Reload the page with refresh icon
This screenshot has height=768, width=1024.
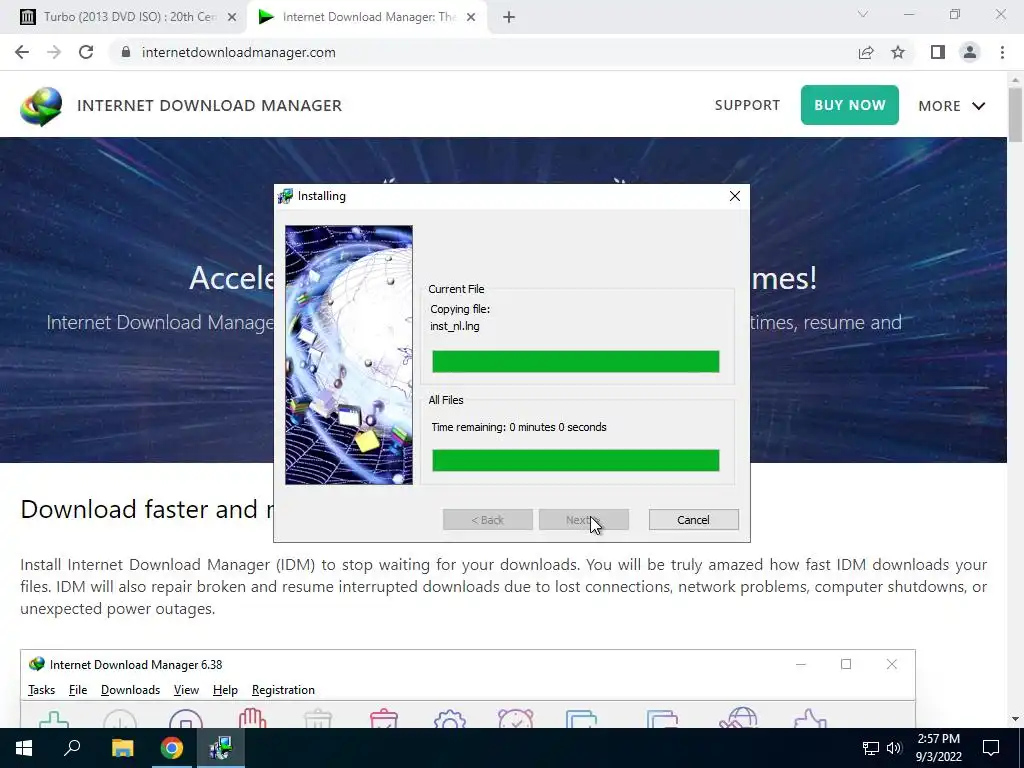(x=86, y=52)
